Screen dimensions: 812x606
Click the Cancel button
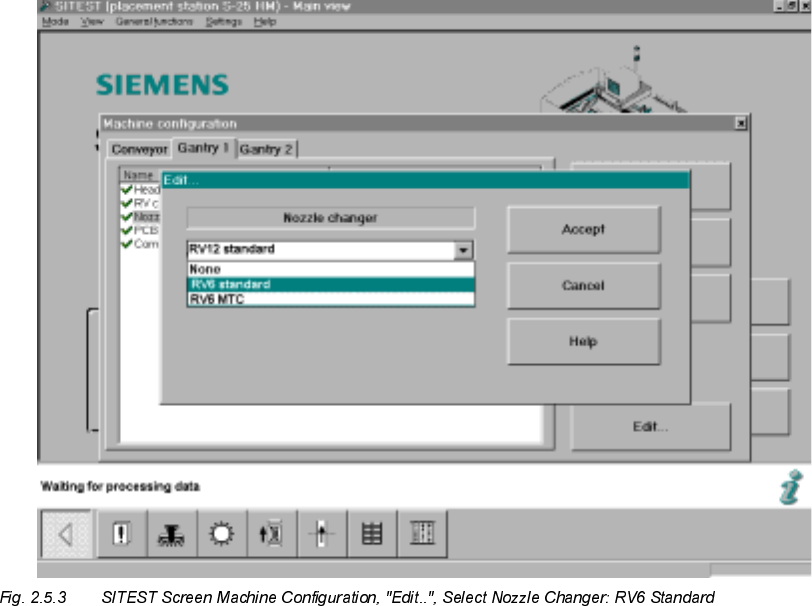pyautogui.click(x=584, y=285)
